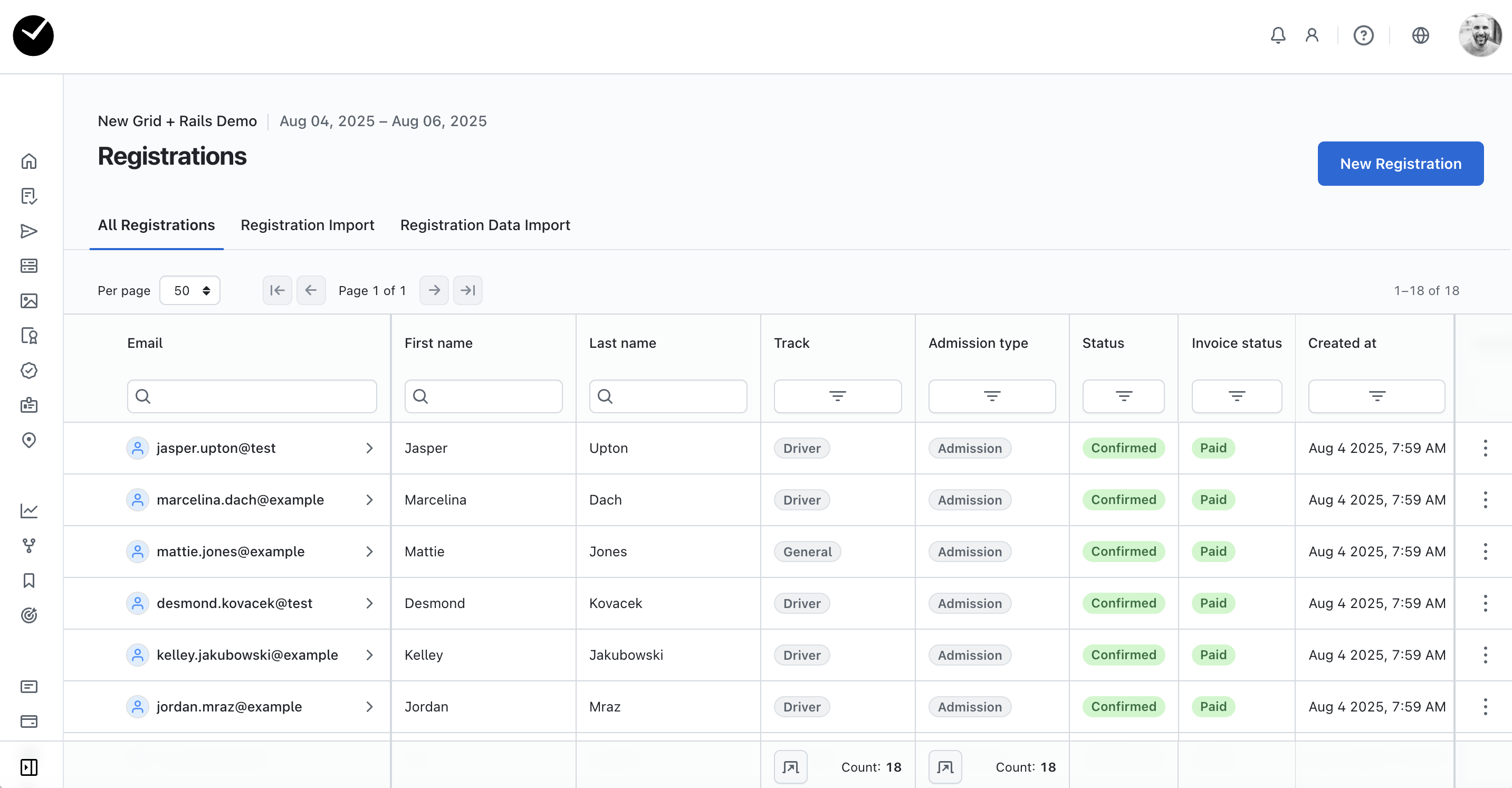Click the paper plane send sidebar icon

pyautogui.click(x=29, y=231)
